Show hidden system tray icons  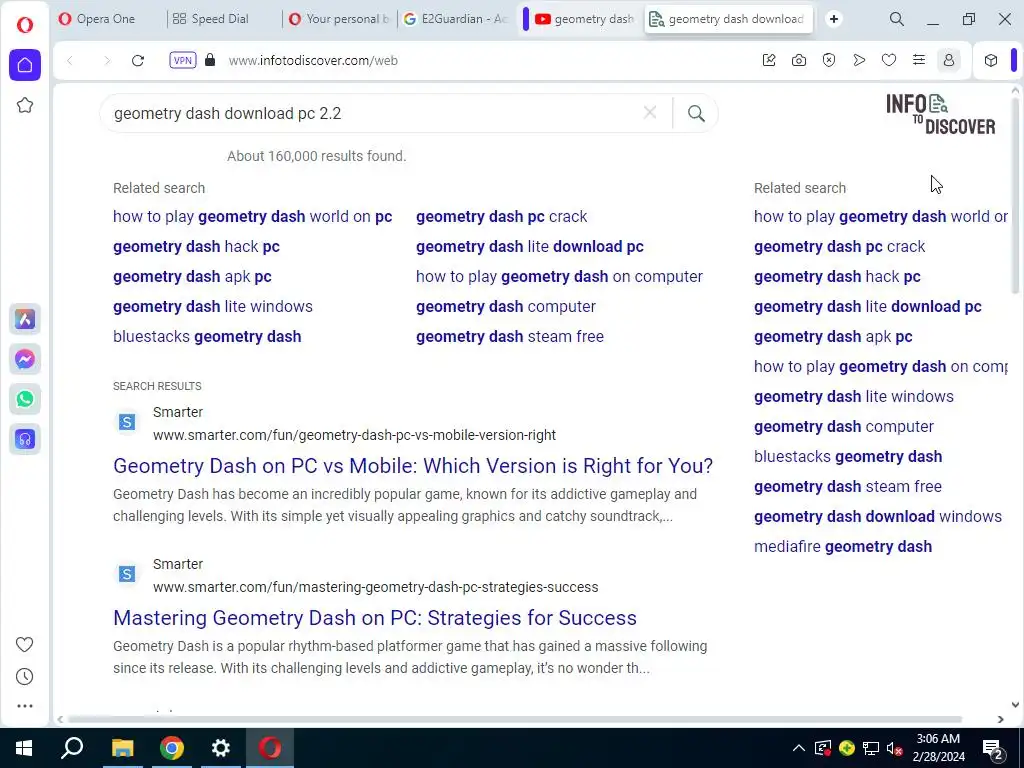[799, 748]
